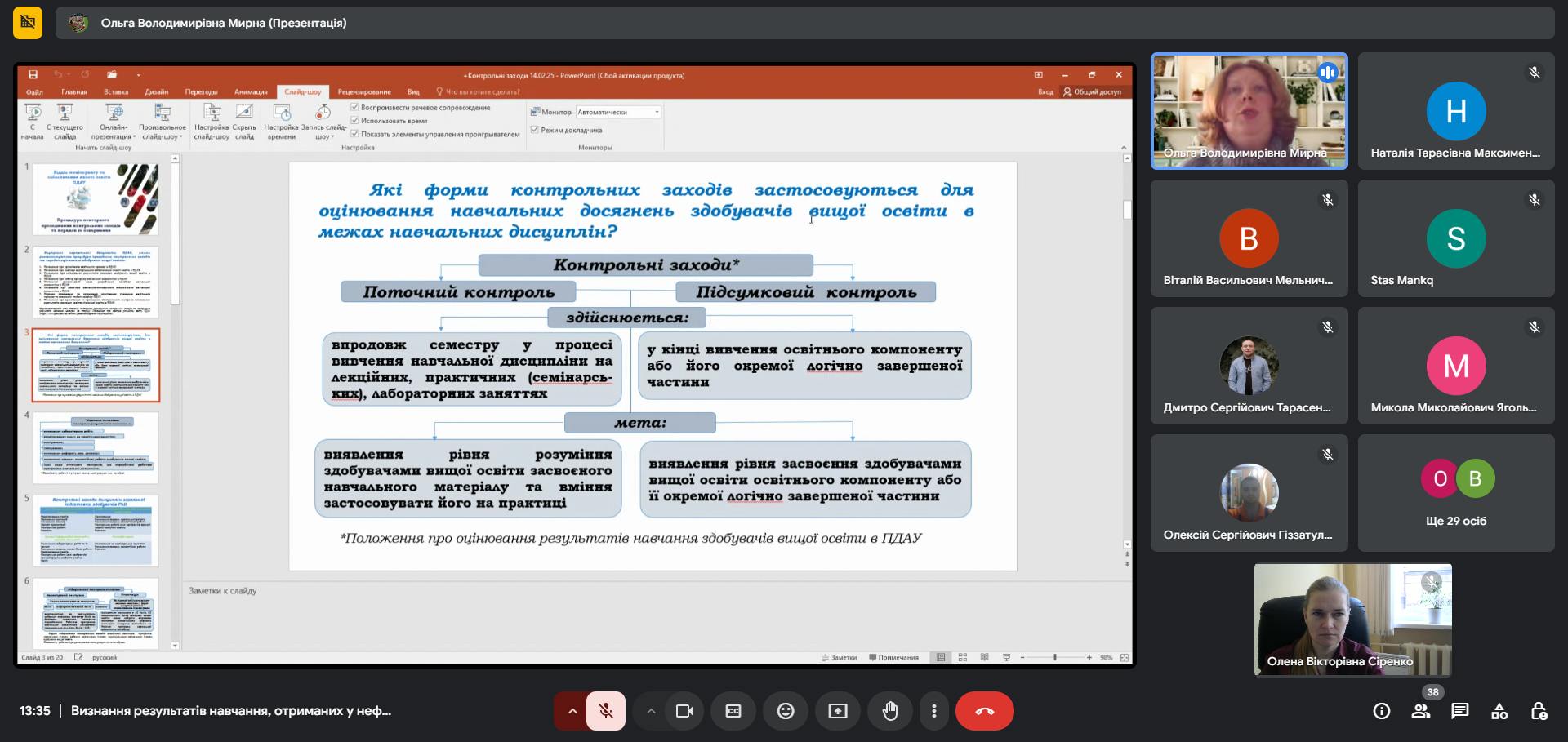Open 'Запись слайд-шоу' dropdown

(323, 122)
